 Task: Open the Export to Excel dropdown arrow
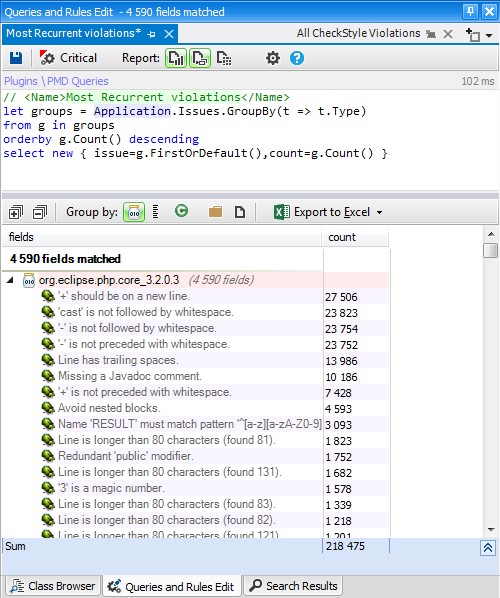tap(379, 212)
